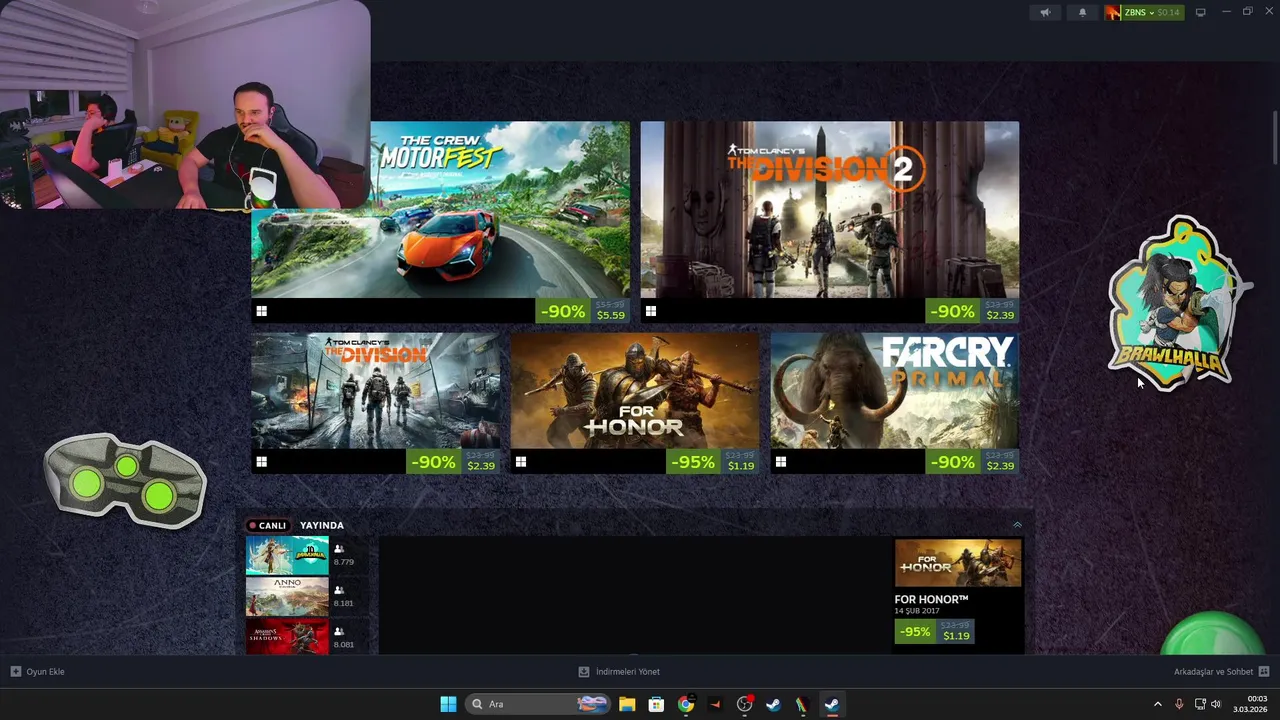This screenshot has height=720, width=1280.
Task: Click the For Honor -95% tile badge
Action: [x=693, y=462]
